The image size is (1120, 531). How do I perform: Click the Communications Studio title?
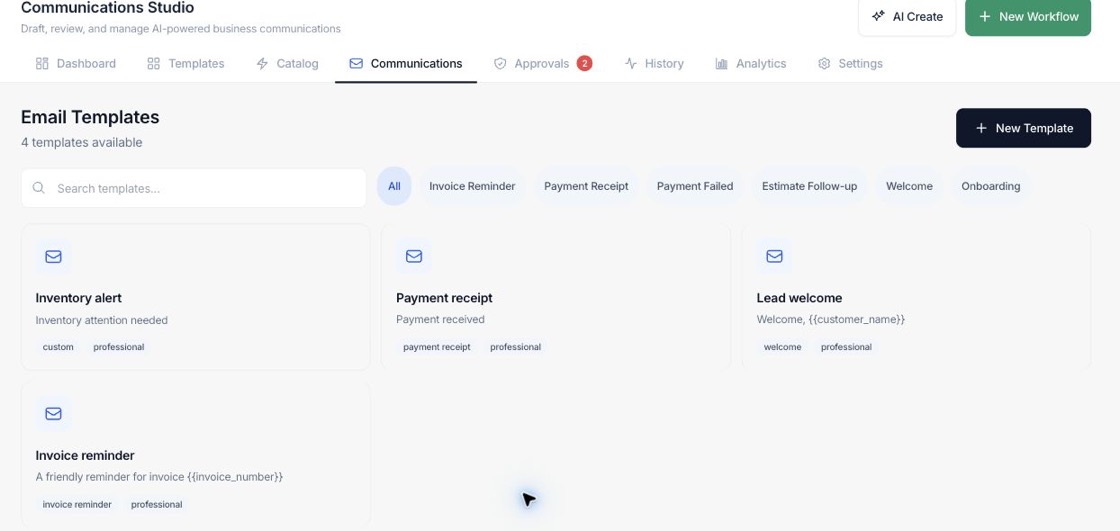click(107, 8)
